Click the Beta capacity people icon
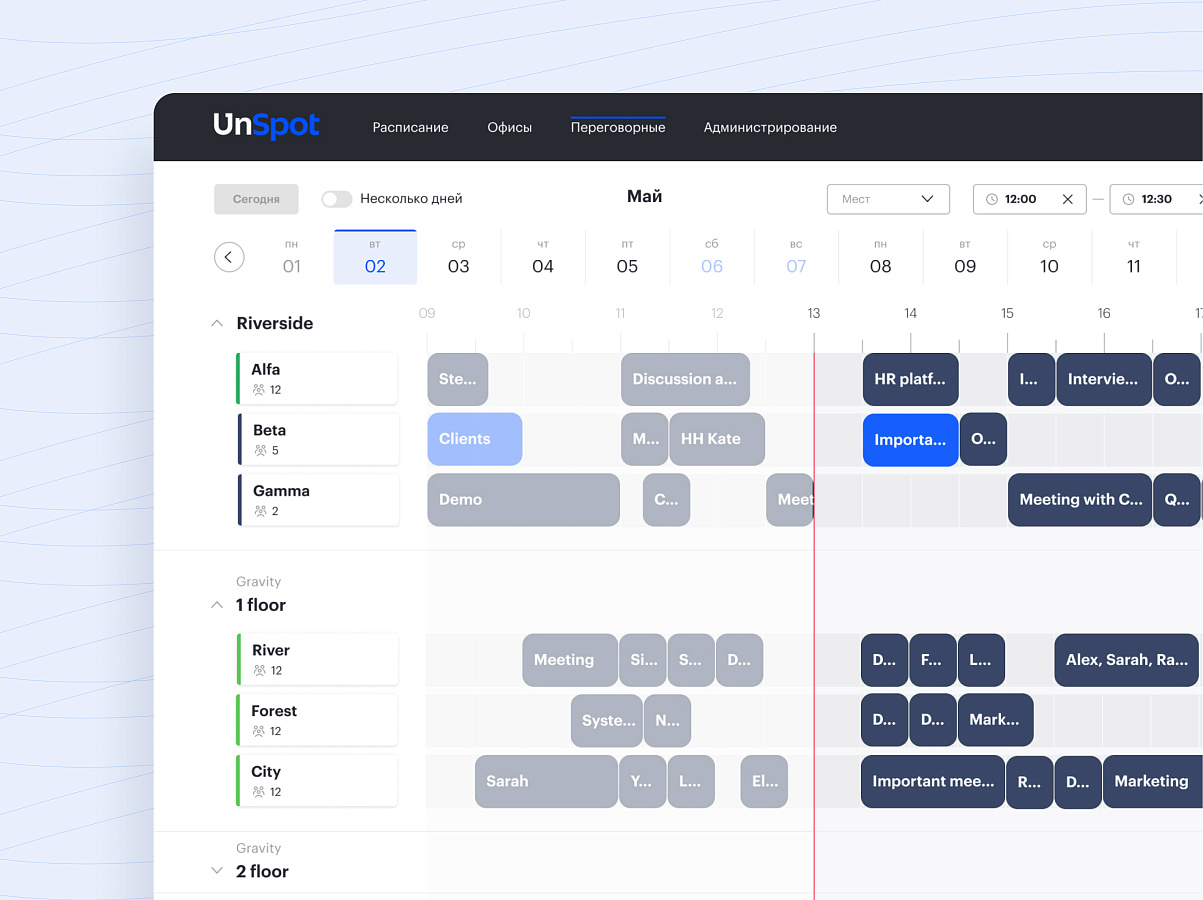The width and height of the screenshot is (1203, 900). tap(261, 451)
